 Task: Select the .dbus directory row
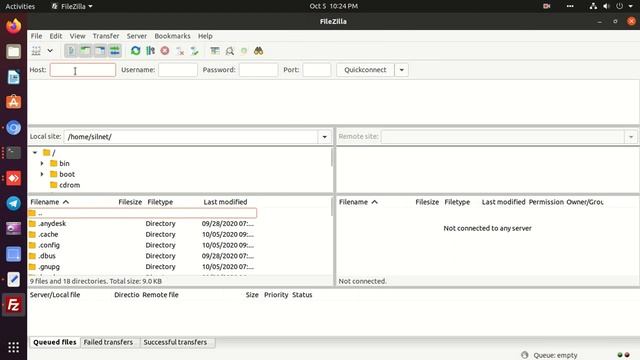coord(142,256)
